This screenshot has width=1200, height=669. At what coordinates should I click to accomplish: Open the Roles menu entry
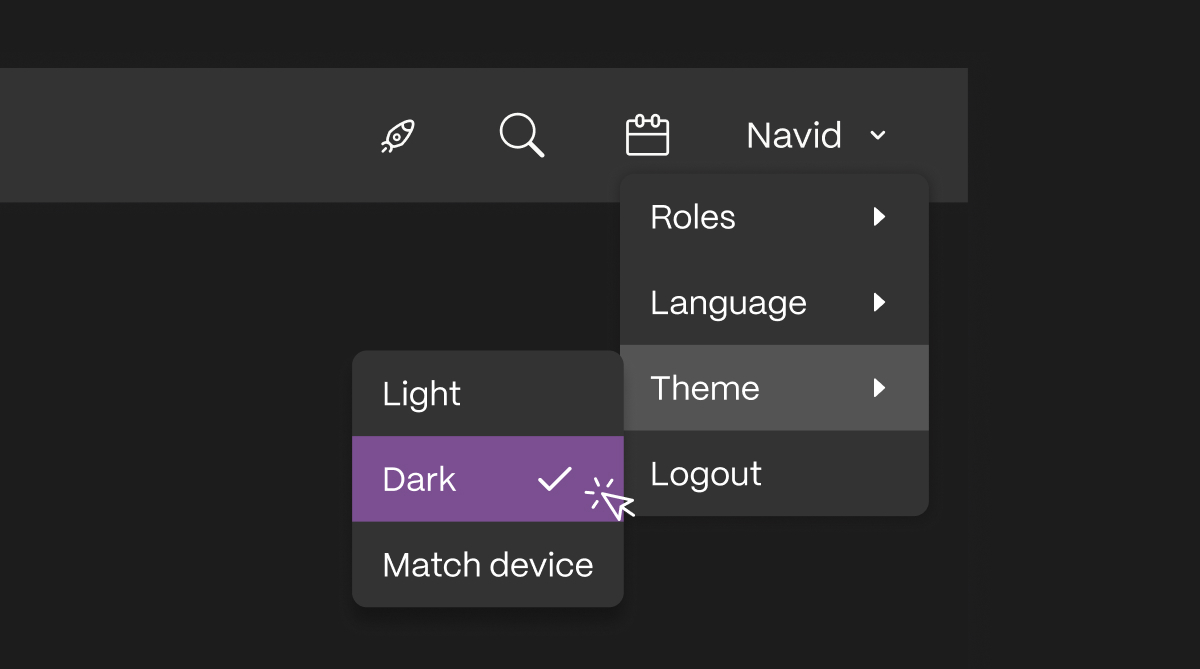pos(774,217)
